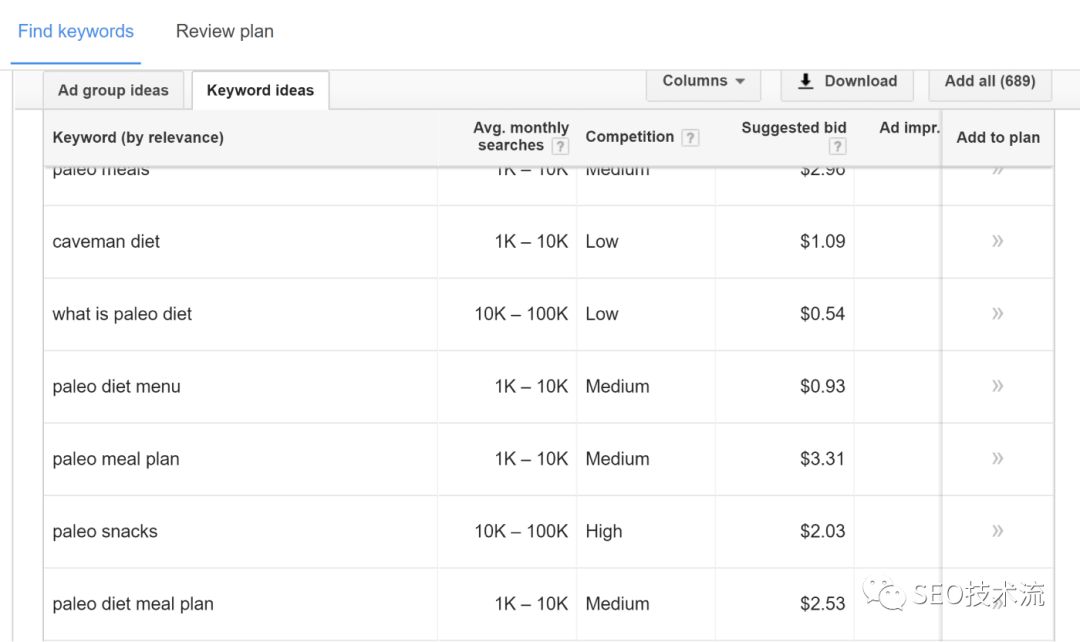Viewport: 1080px width, 642px height.
Task: Add 'paleo diet menu' to plan
Action: [997, 386]
